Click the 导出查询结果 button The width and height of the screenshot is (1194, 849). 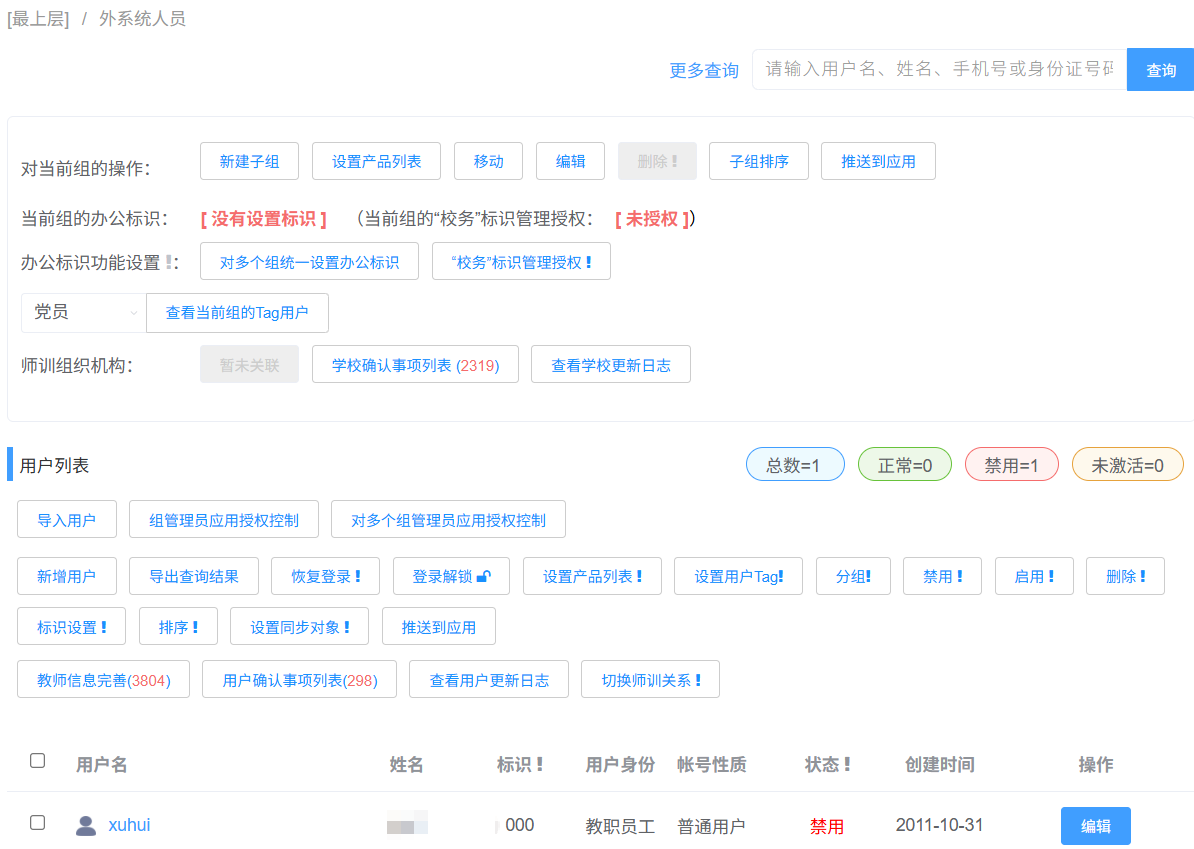(193, 576)
